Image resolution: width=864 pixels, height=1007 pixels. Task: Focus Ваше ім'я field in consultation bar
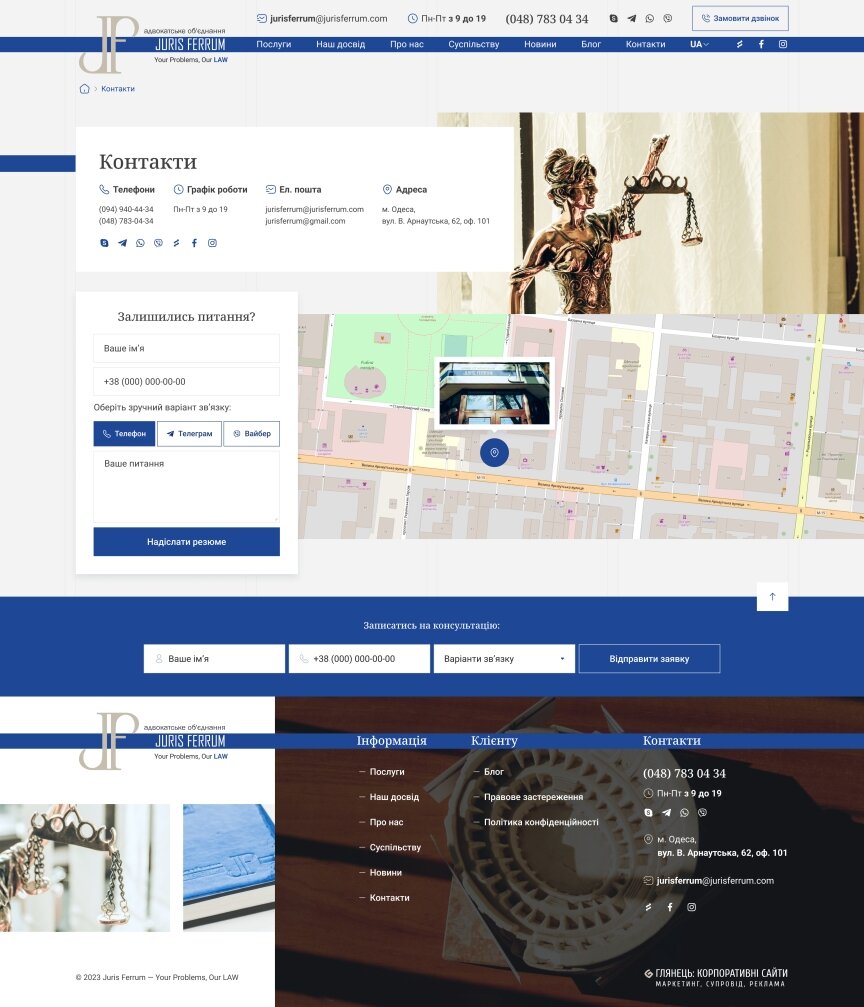coord(214,659)
